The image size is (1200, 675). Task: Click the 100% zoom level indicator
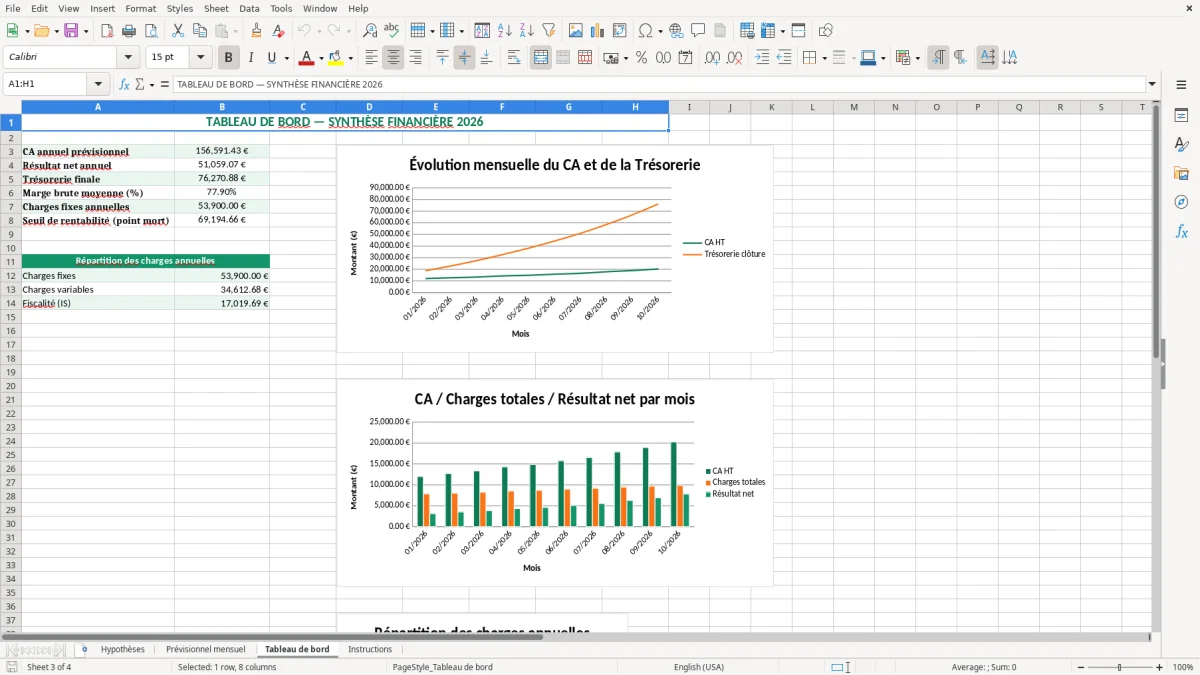1183,667
